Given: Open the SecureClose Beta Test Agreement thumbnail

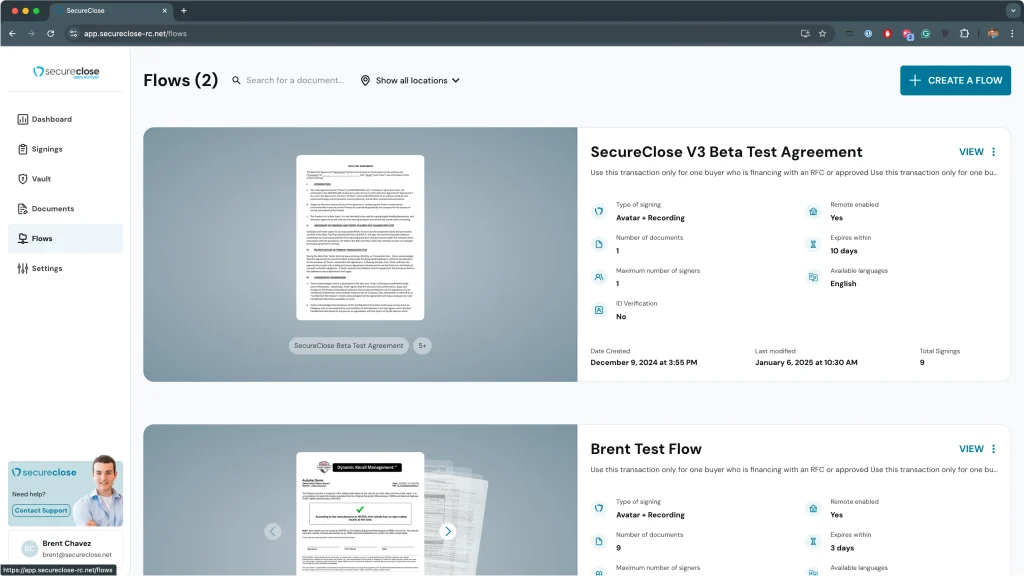Looking at the screenshot, I should 360,237.
